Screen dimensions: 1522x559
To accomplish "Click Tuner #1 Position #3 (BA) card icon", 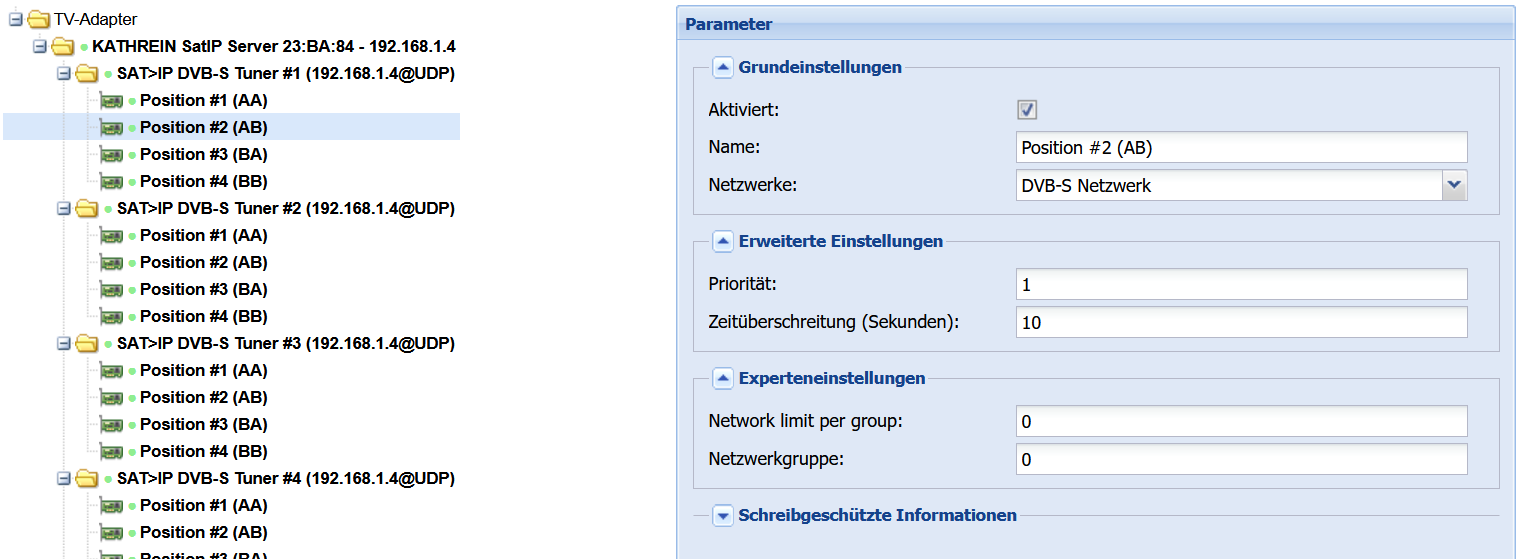I will point(112,154).
